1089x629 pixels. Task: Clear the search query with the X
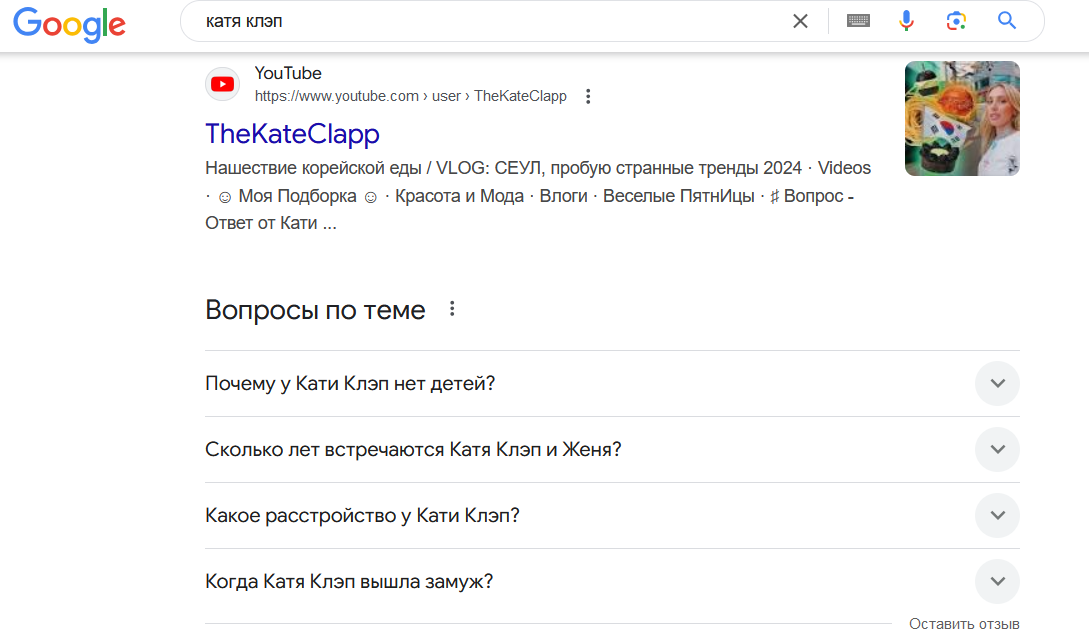[x=800, y=22]
